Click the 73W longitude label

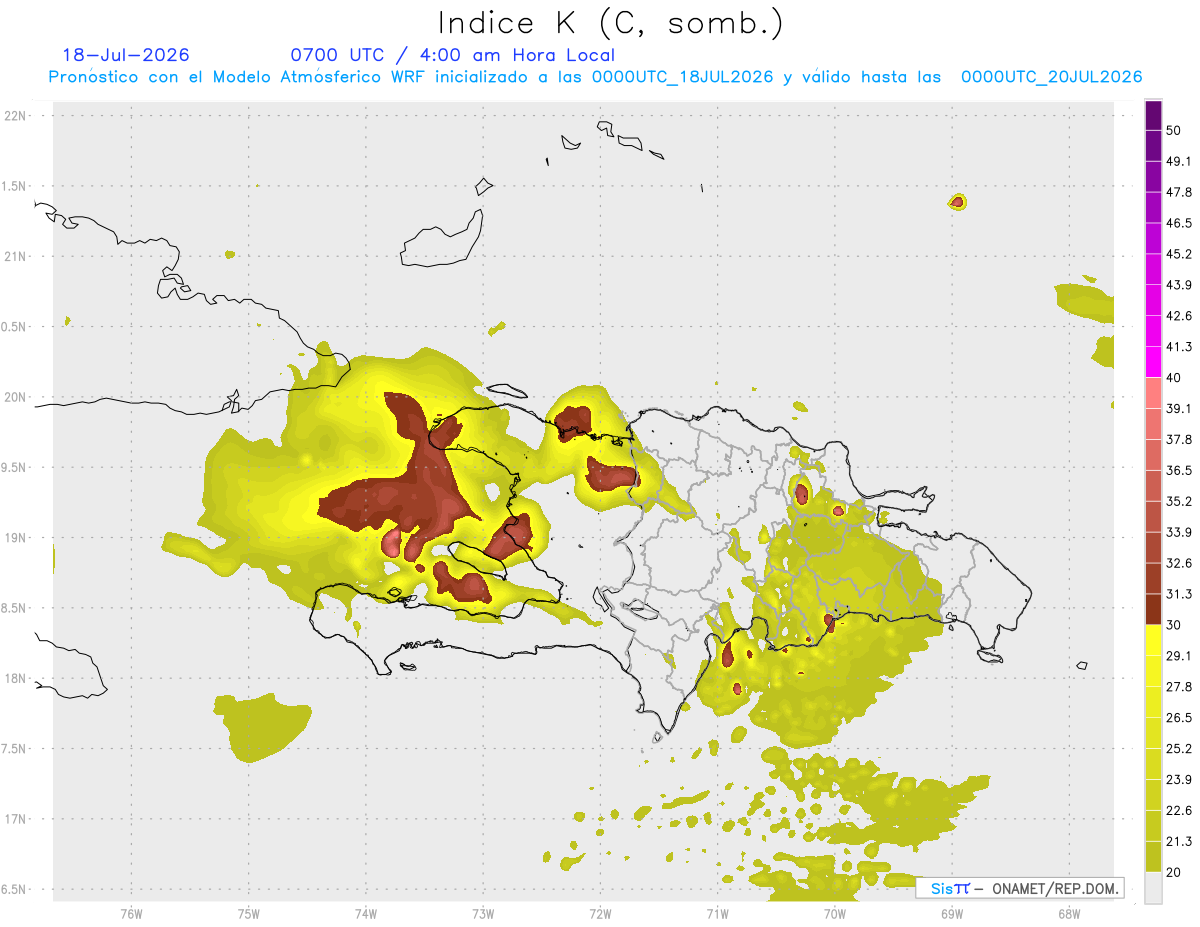click(483, 914)
